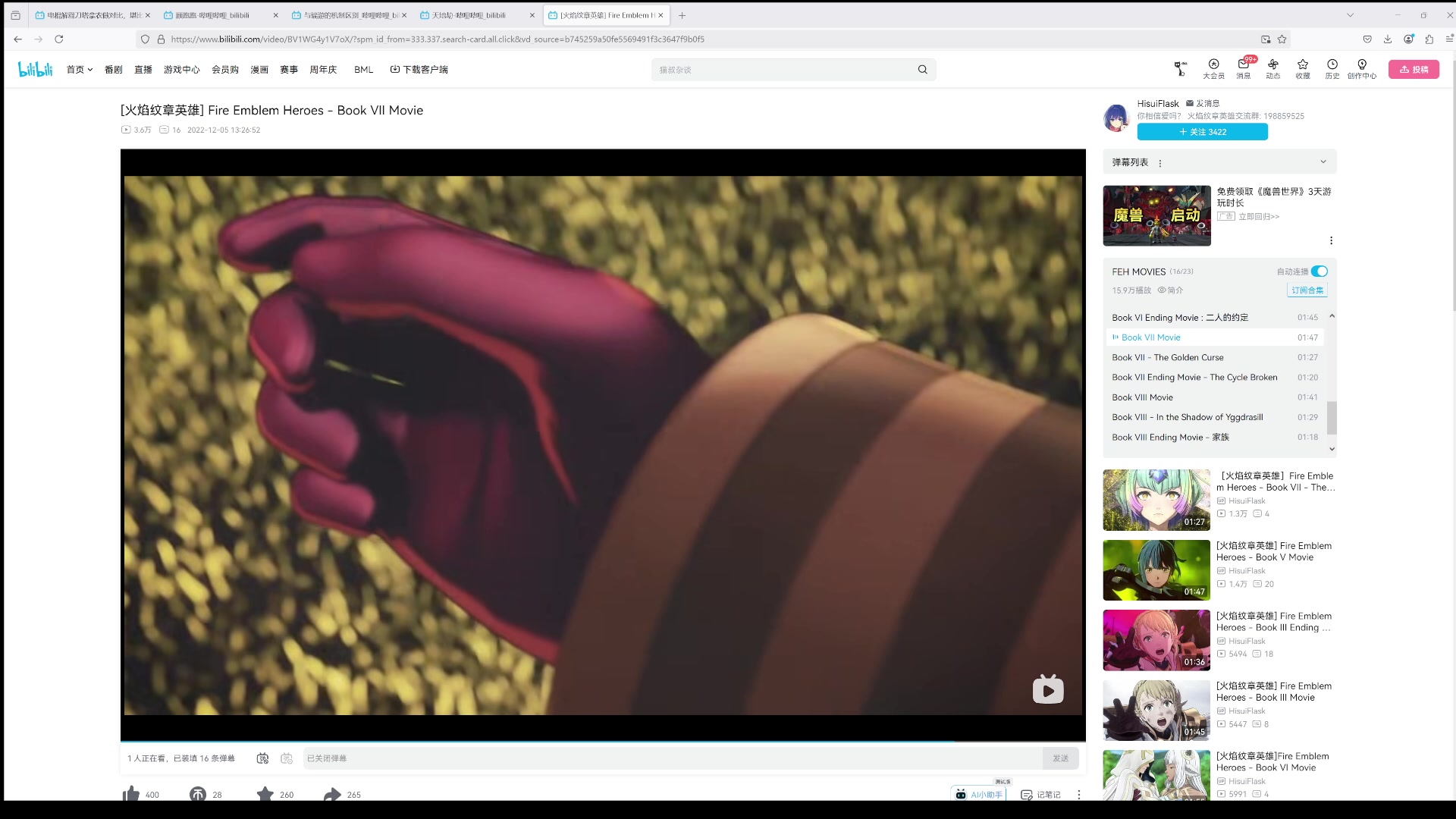
Task: Click 发送 danmaku send button
Action: tap(1060, 758)
